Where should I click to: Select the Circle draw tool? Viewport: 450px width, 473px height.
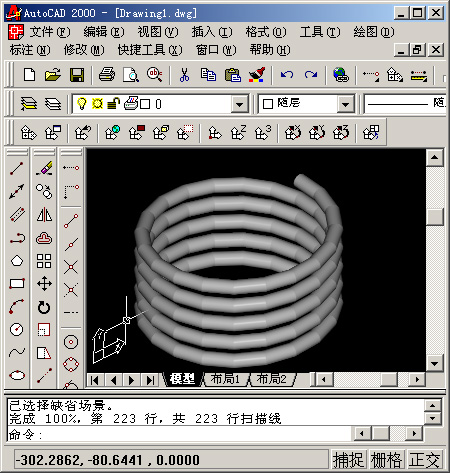(17, 329)
